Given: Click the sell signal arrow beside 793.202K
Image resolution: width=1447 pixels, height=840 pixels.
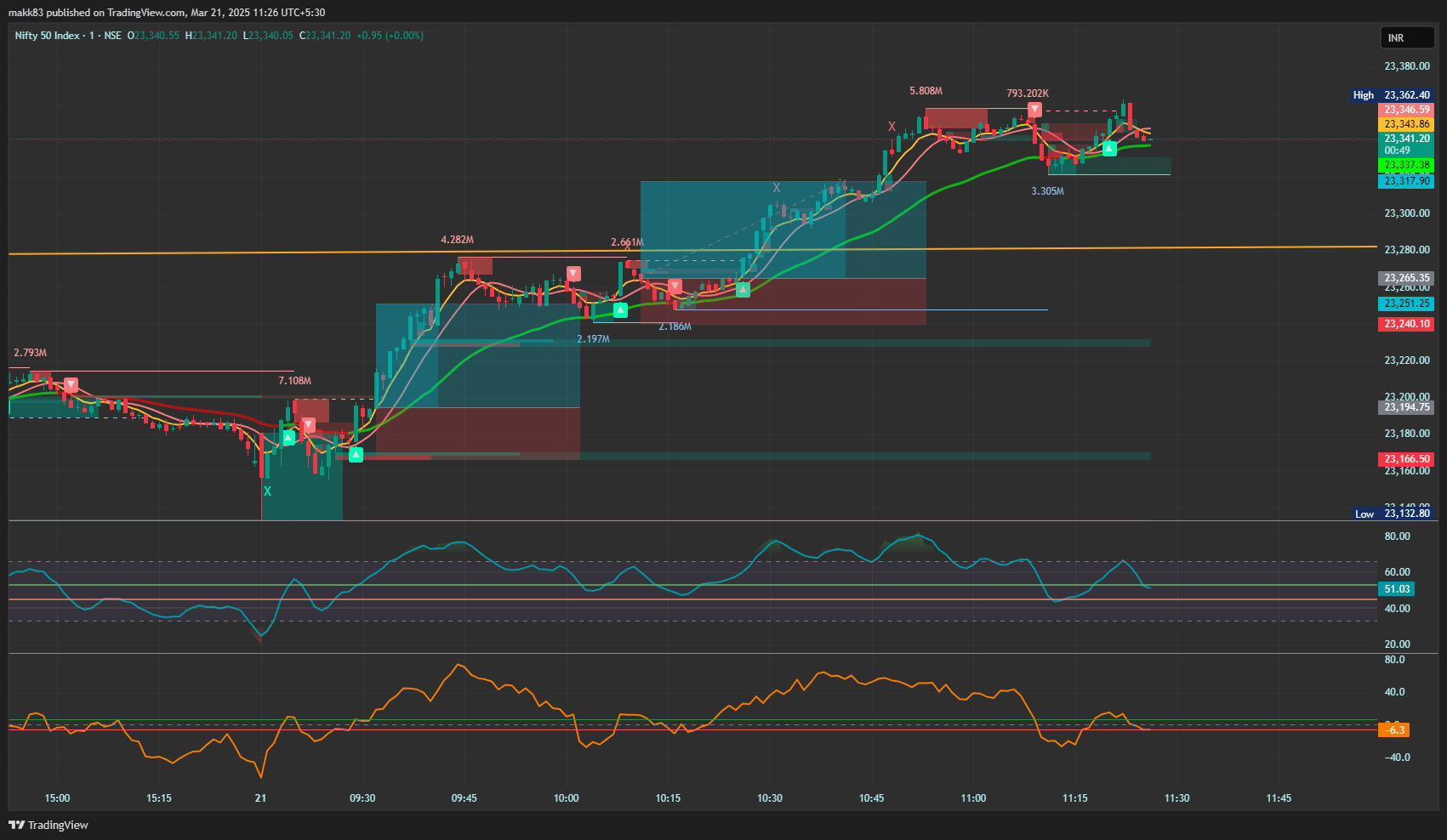Looking at the screenshot, I should click(1034, 110).
